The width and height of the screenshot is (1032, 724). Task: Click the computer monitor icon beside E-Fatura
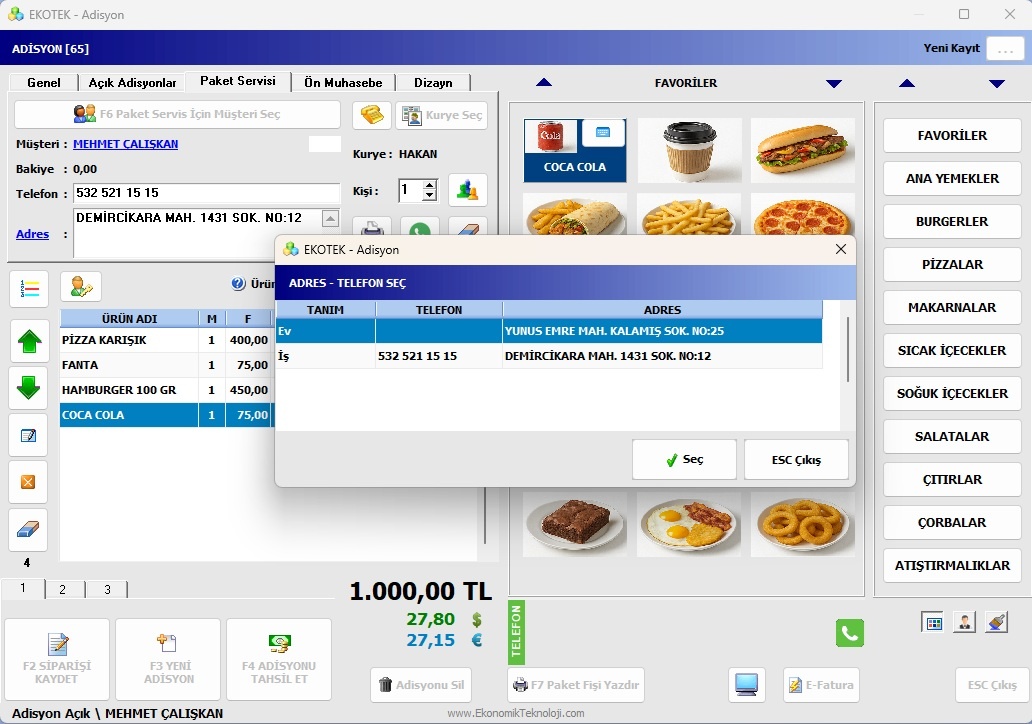coord(746,685)
